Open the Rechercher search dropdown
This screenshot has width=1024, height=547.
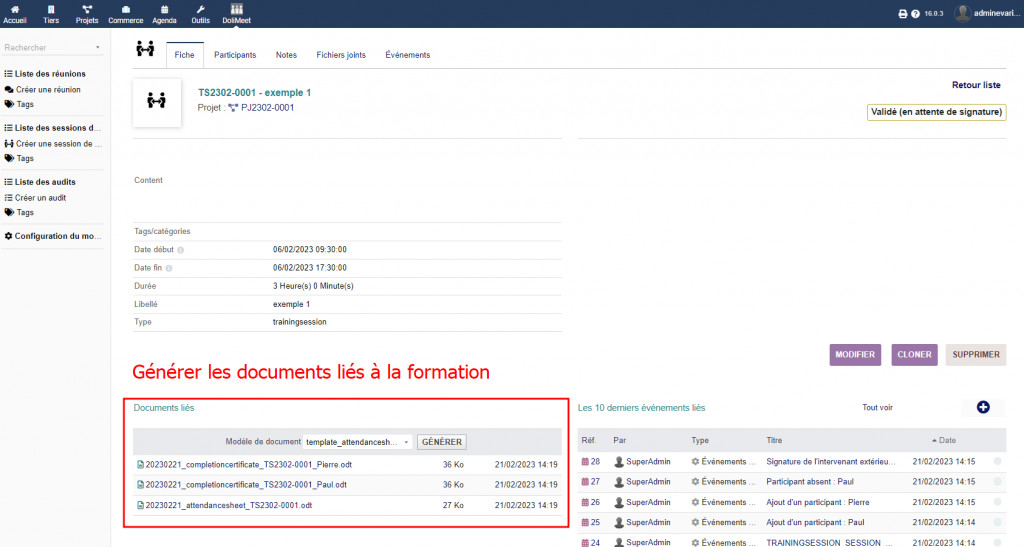click(52, 47)
